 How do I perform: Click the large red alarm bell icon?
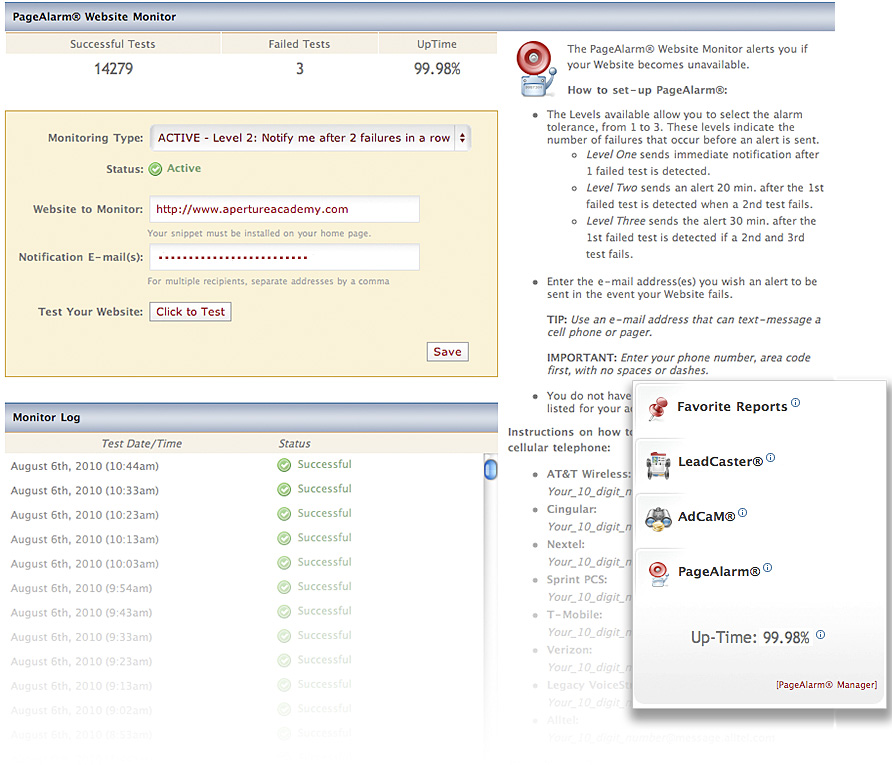pyautogui.click(x=536, y=68)
